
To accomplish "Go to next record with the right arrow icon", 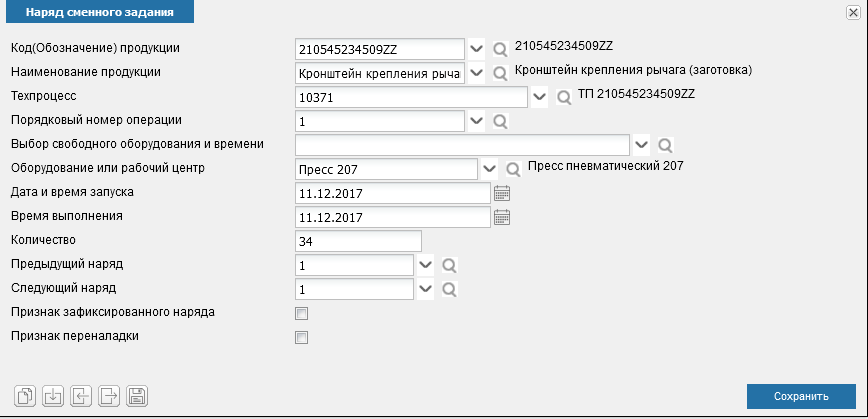I will (x=109, y=396).
